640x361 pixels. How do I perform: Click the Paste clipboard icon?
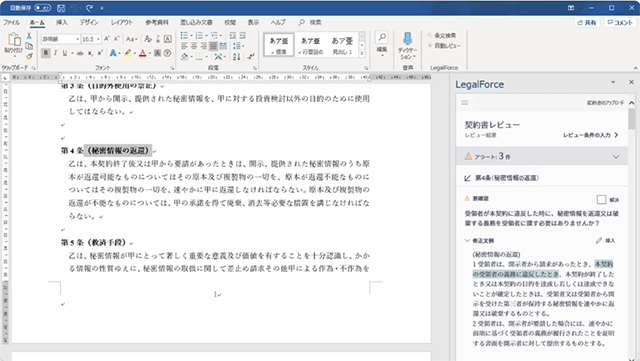point(14,40)
